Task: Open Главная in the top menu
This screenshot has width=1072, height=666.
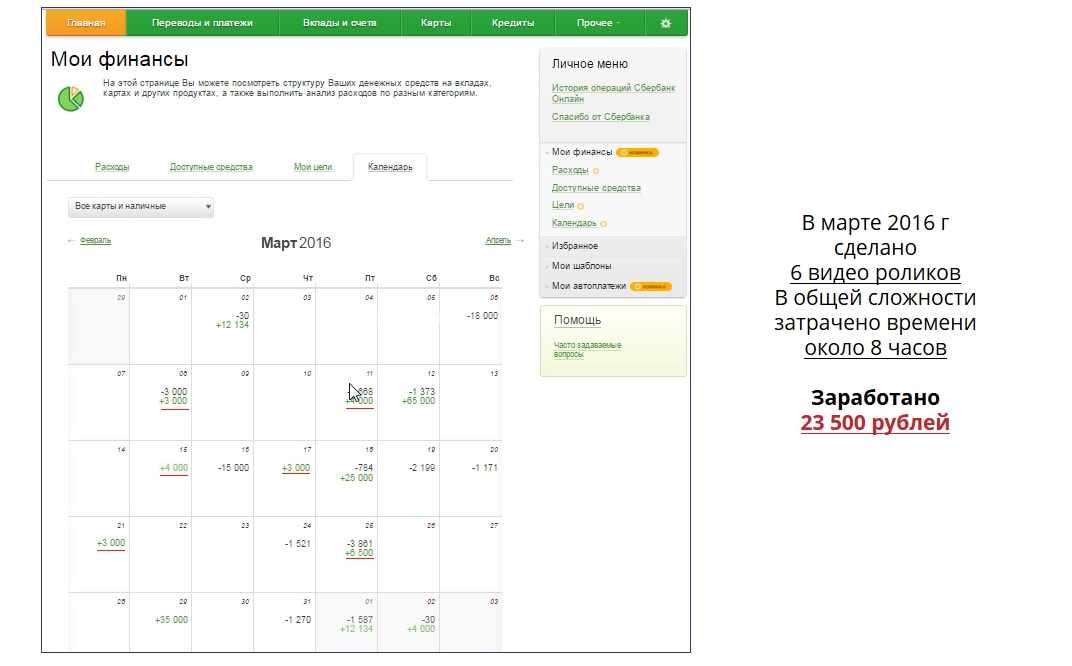Action: click(x=86, y=23)
